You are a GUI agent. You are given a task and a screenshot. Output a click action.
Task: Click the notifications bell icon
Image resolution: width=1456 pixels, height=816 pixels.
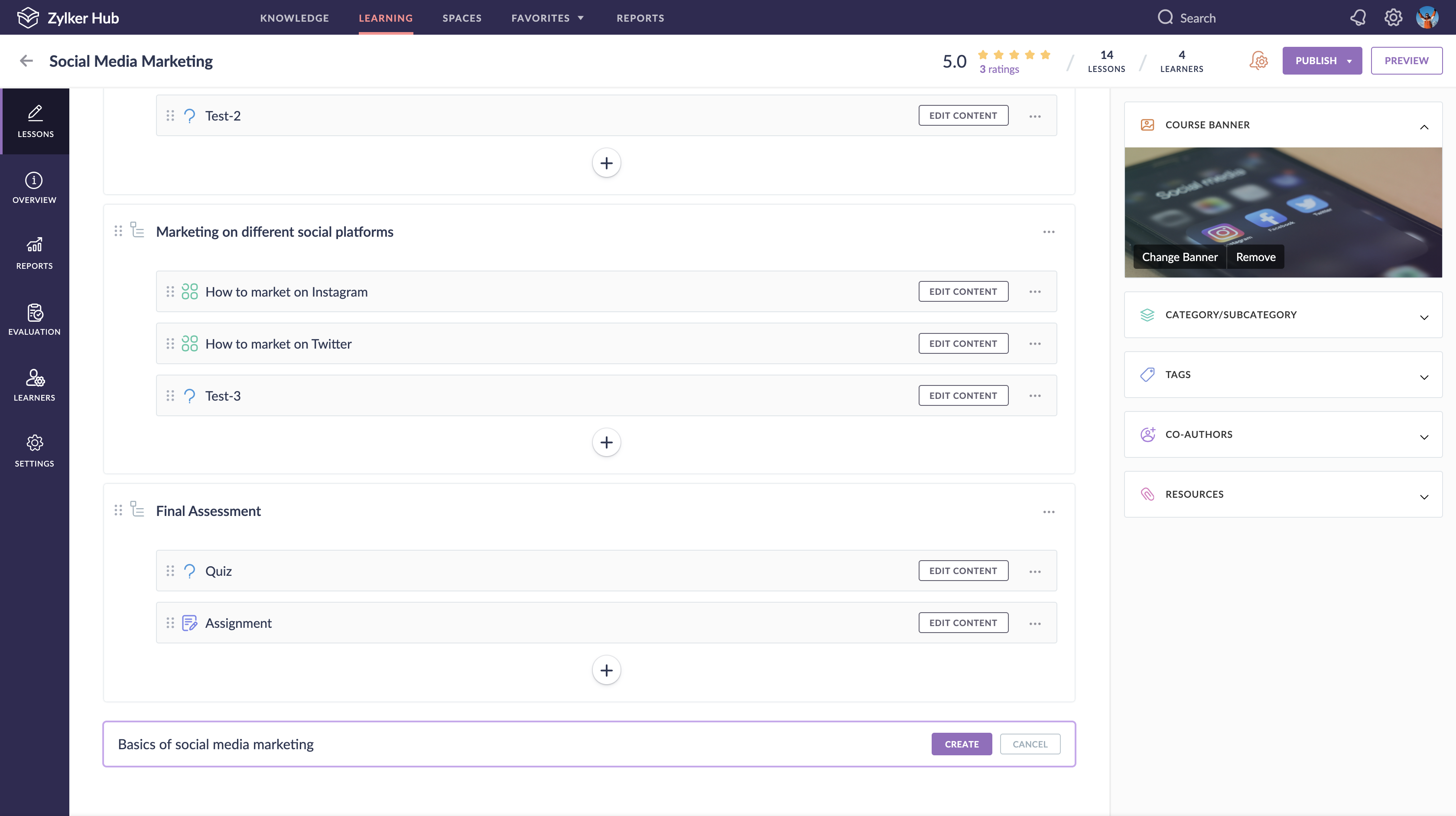click(x=1358, y=17)
